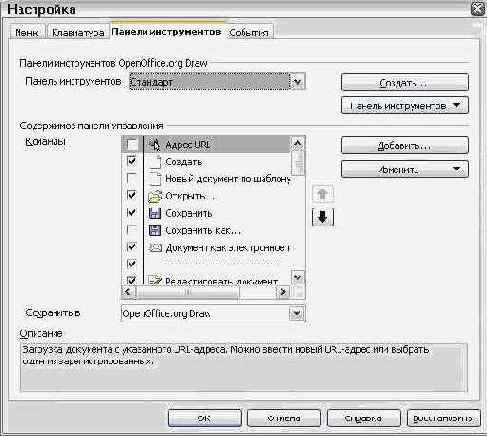Click the email document envelope icon

(x=155, y=248)
